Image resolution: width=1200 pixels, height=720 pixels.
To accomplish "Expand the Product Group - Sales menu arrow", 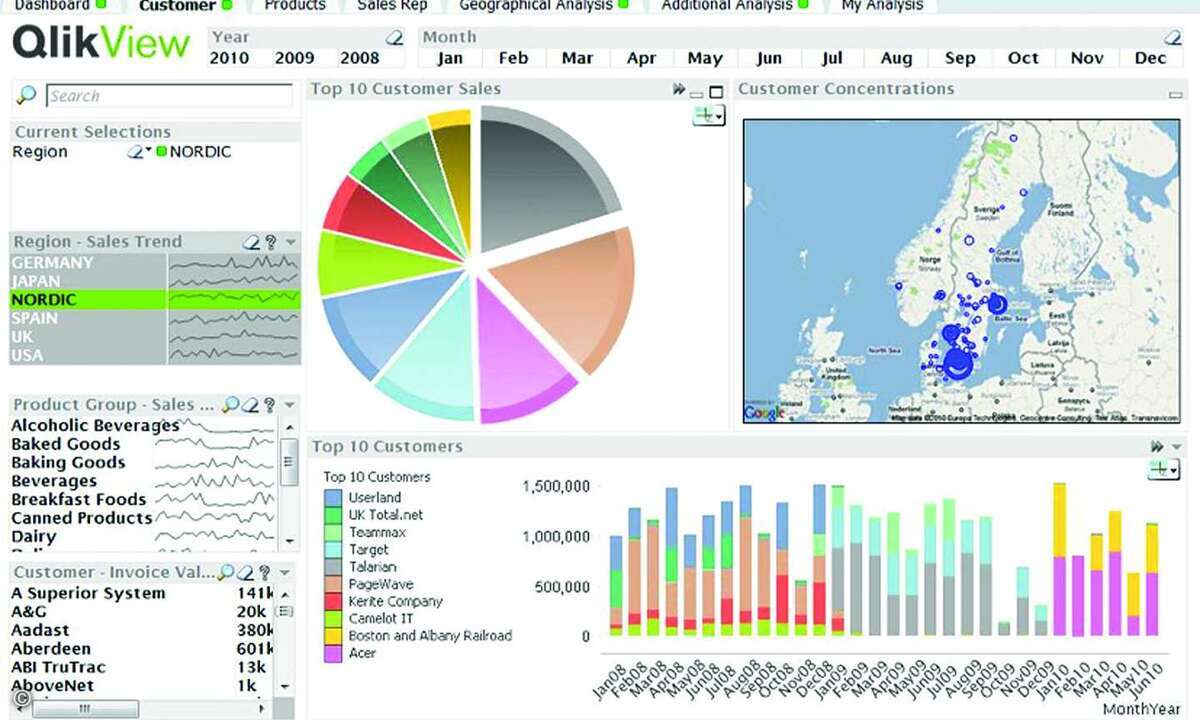I will click(x=290, y=405).
